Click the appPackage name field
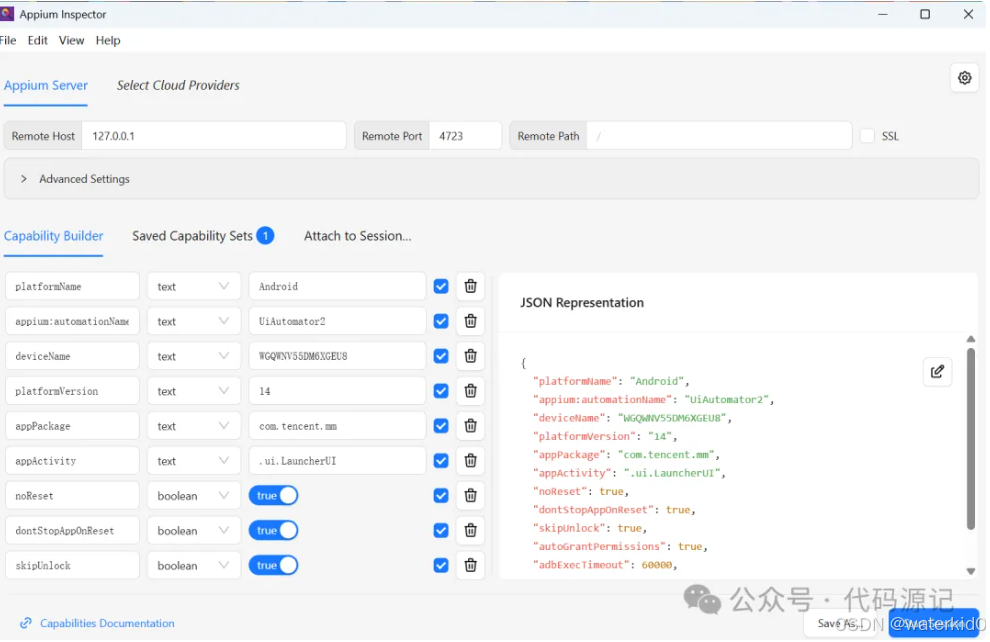The image size is (990, 642). 73,427
